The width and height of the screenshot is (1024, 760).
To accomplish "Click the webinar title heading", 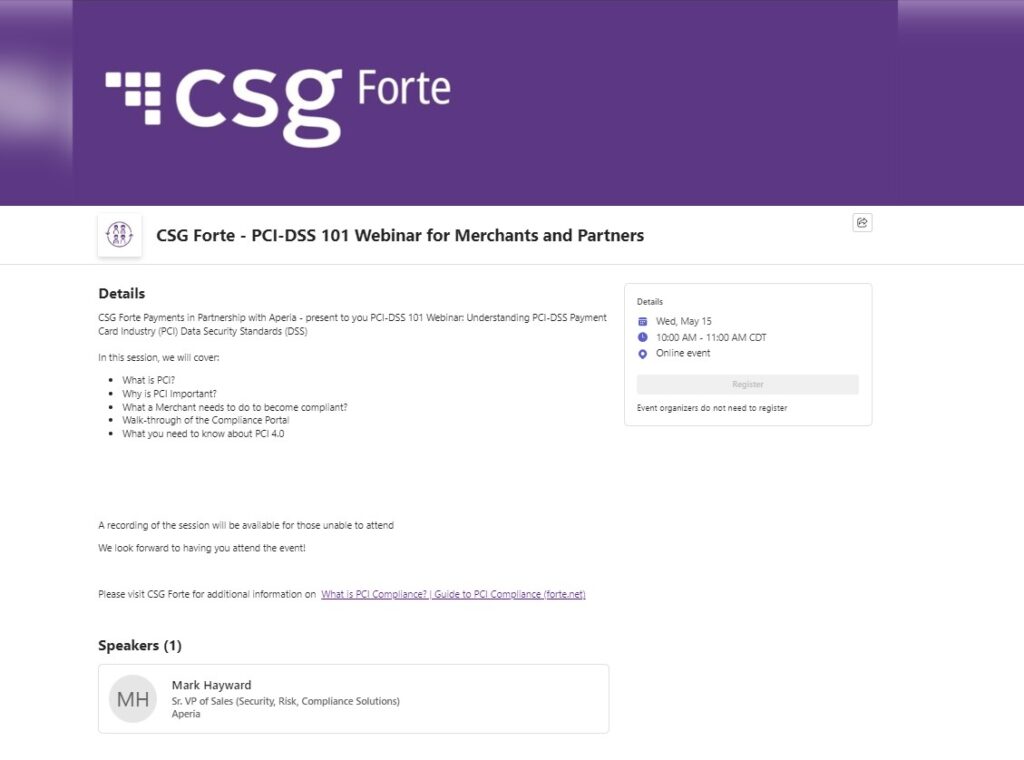I will [400, 235].
